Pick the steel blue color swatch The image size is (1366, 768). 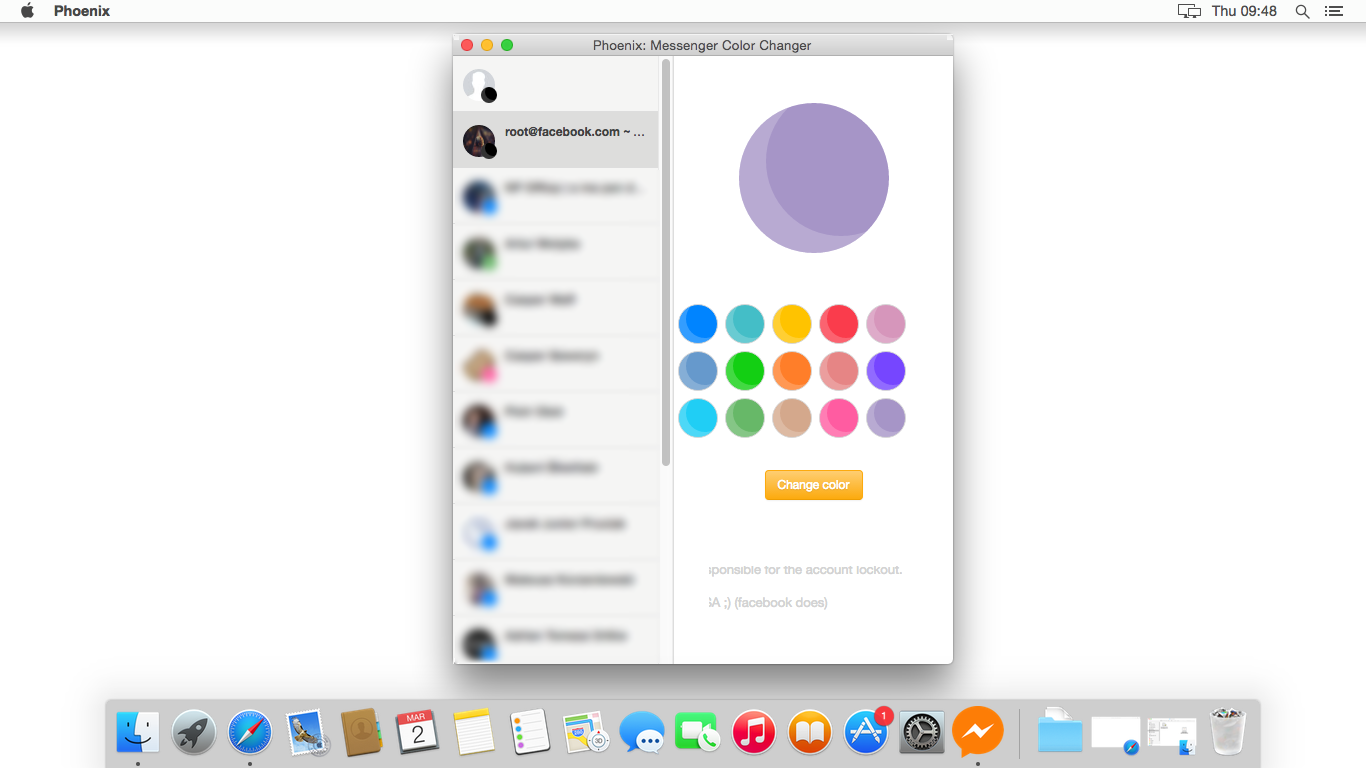click(698, 371)
